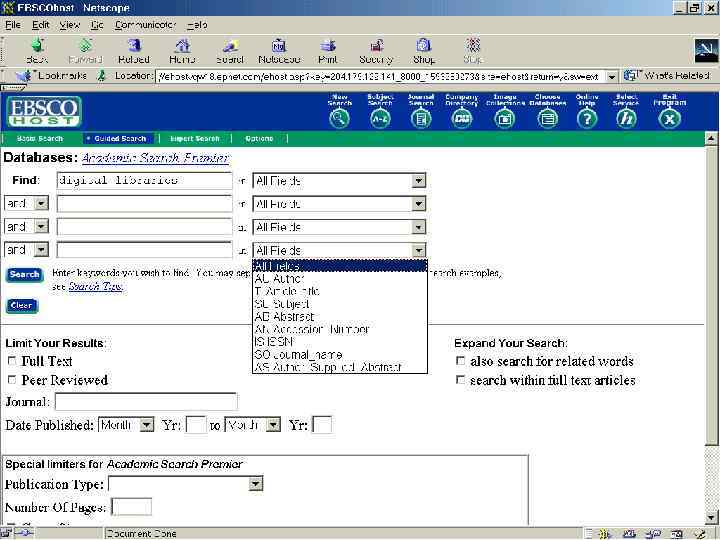720x540 pixels.
Task: Open first row All Fields dropdown
Action: click(x=339, y=180)
